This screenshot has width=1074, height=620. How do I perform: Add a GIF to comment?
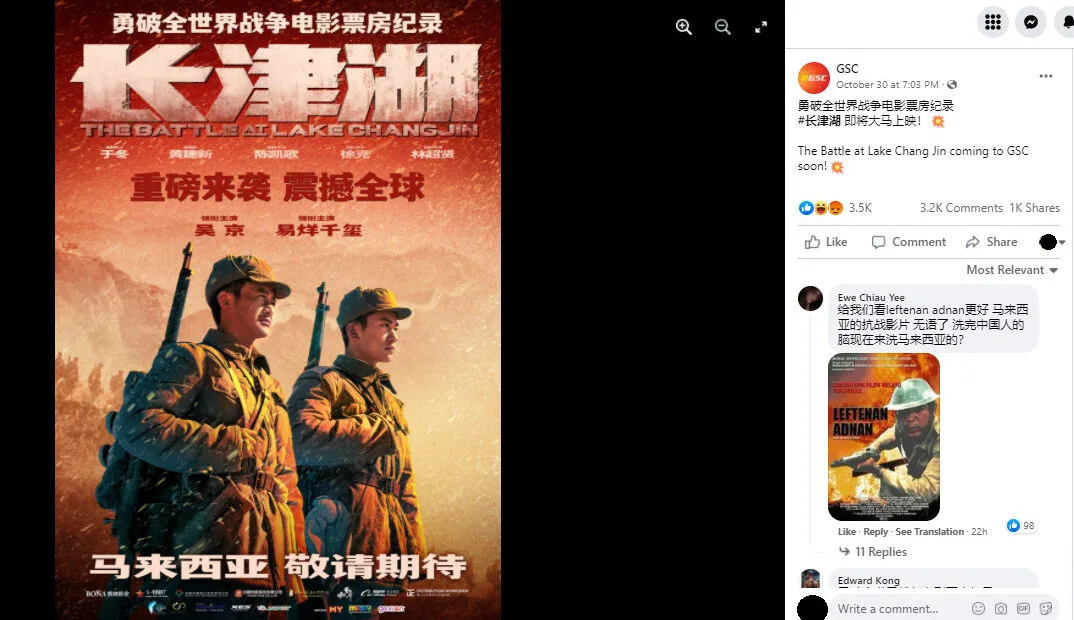pyautogui.click(x=1023, y=608)
